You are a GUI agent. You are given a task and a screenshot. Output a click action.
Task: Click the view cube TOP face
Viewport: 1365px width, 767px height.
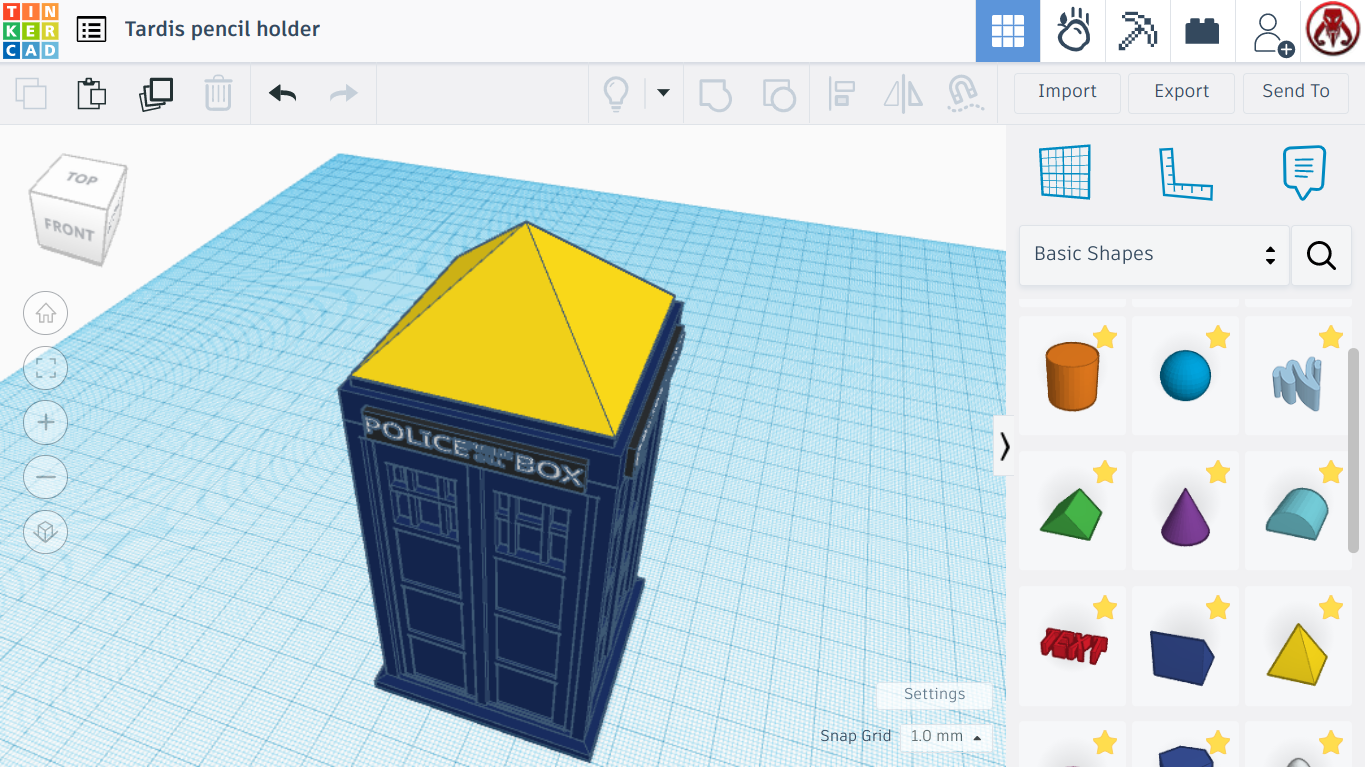pyautogui.click(x=82, y=178)
